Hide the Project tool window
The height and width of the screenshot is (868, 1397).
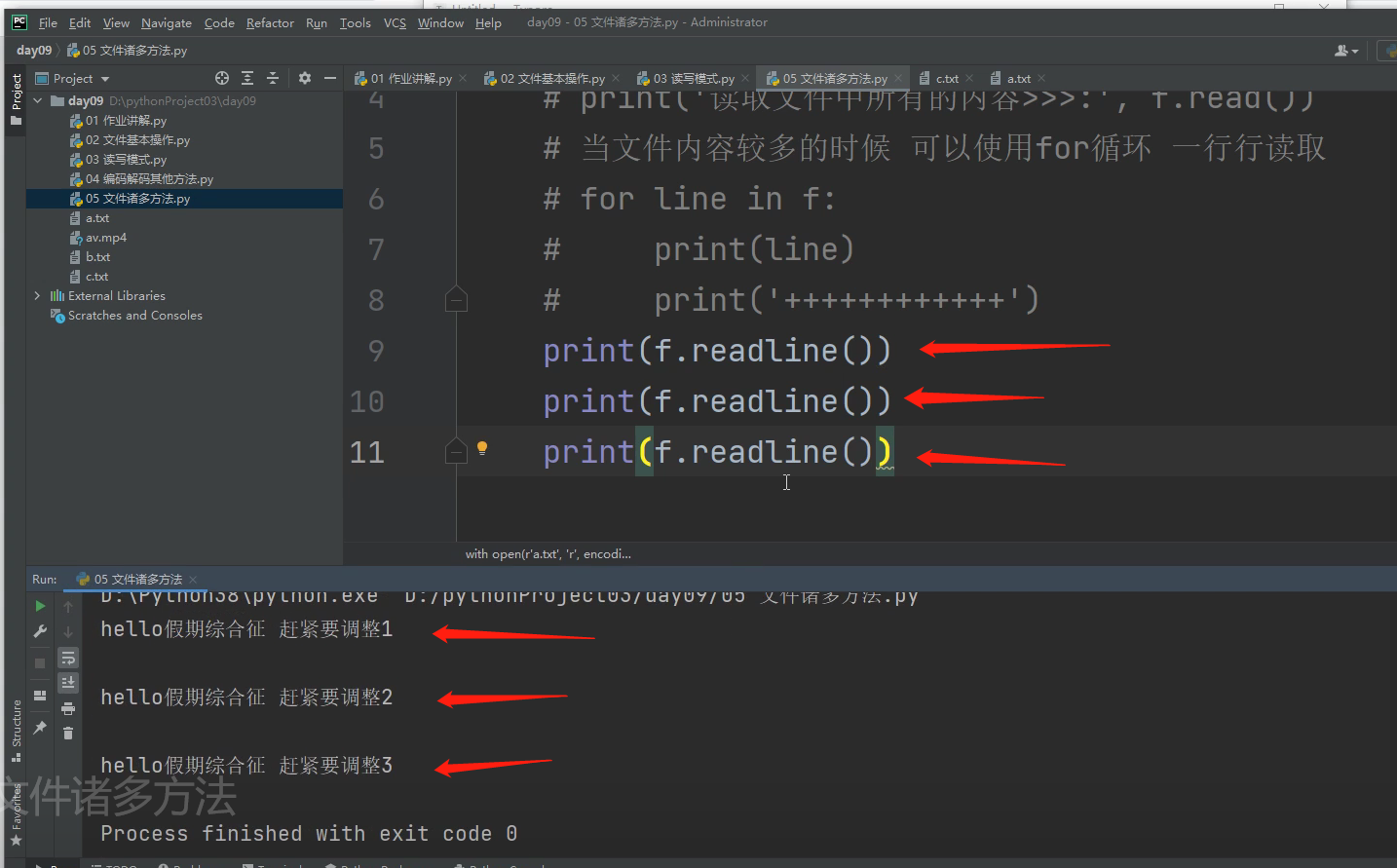(330, 78)
